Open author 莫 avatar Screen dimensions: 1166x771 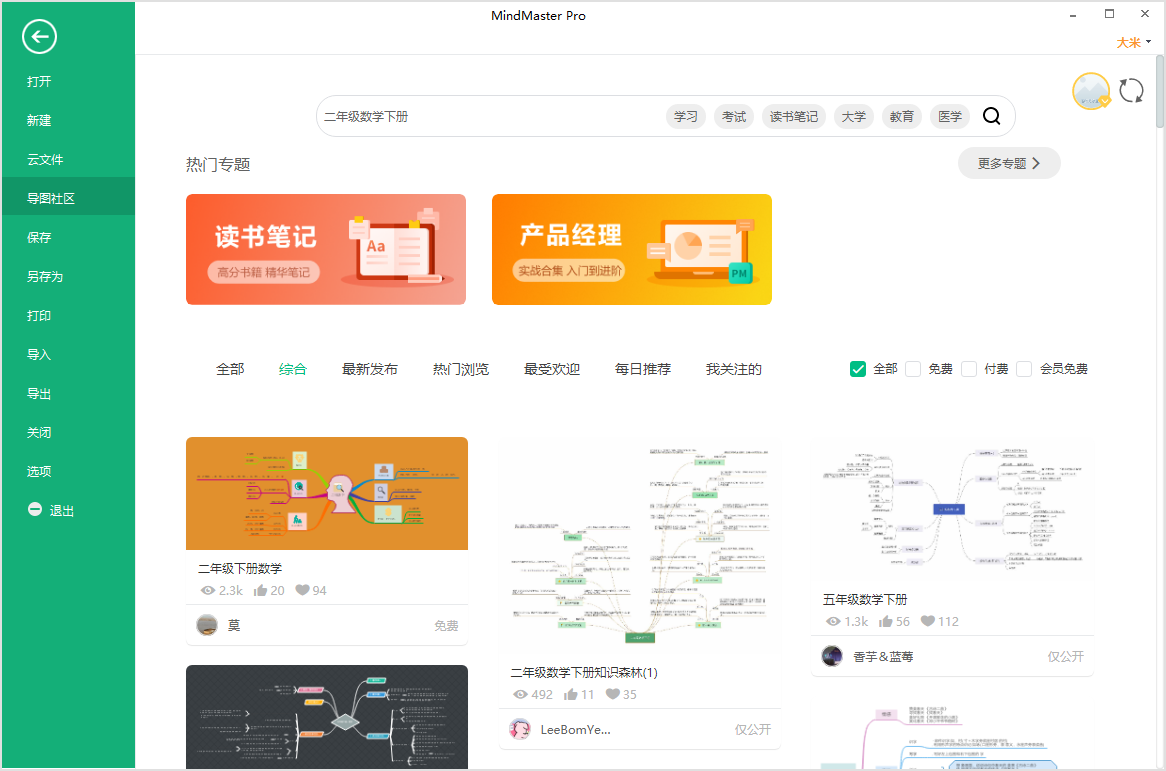[x=207, y=625]
